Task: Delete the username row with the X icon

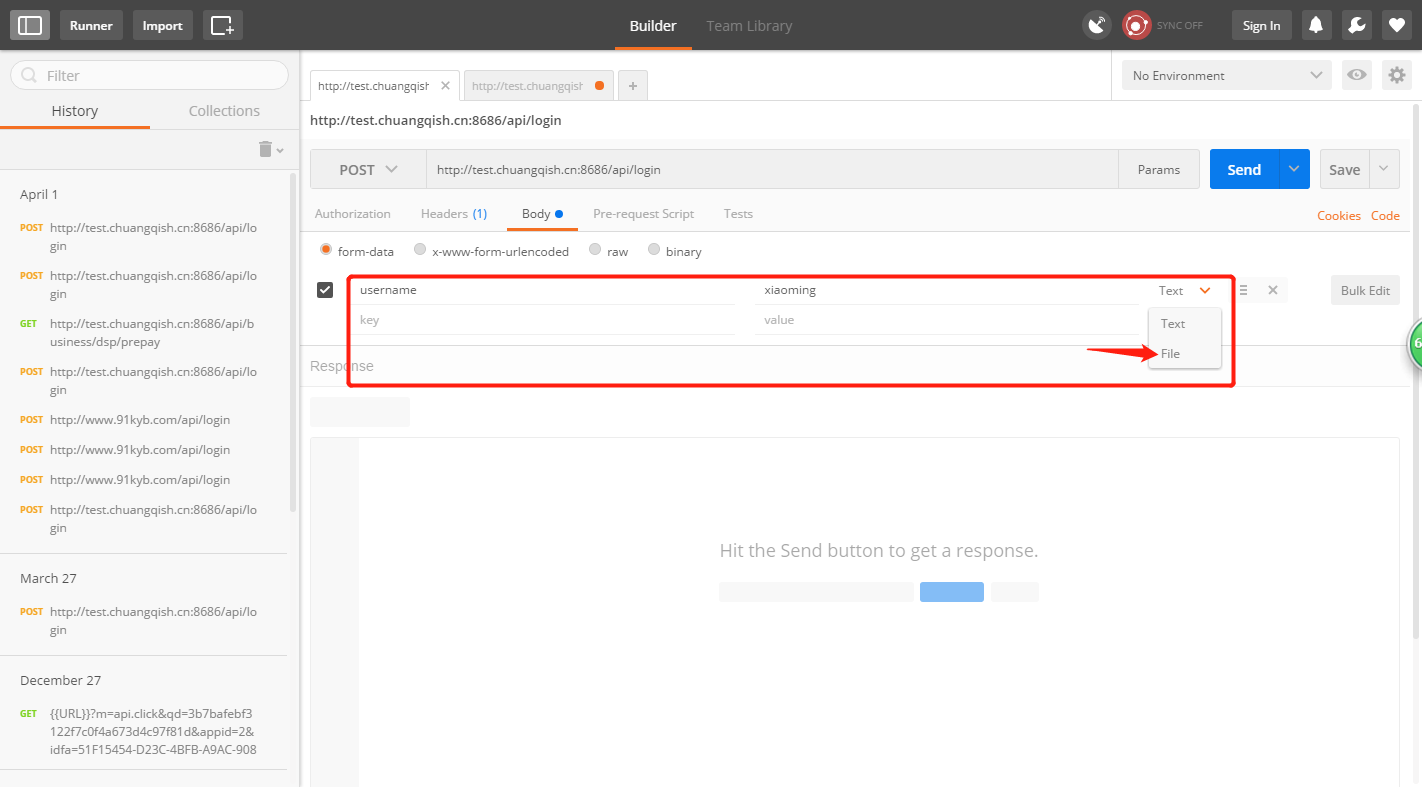Action: point(1273,290)
